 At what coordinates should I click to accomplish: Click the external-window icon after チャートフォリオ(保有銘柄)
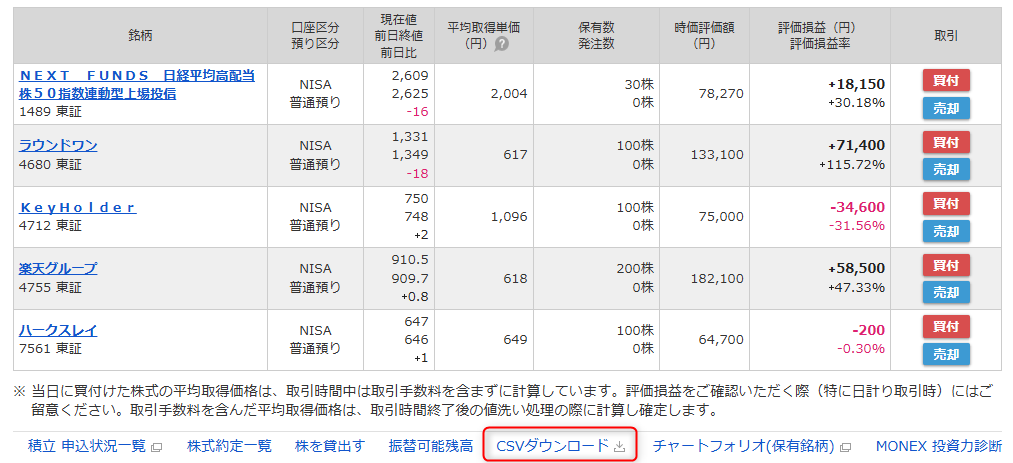click(x=846, y=447)
